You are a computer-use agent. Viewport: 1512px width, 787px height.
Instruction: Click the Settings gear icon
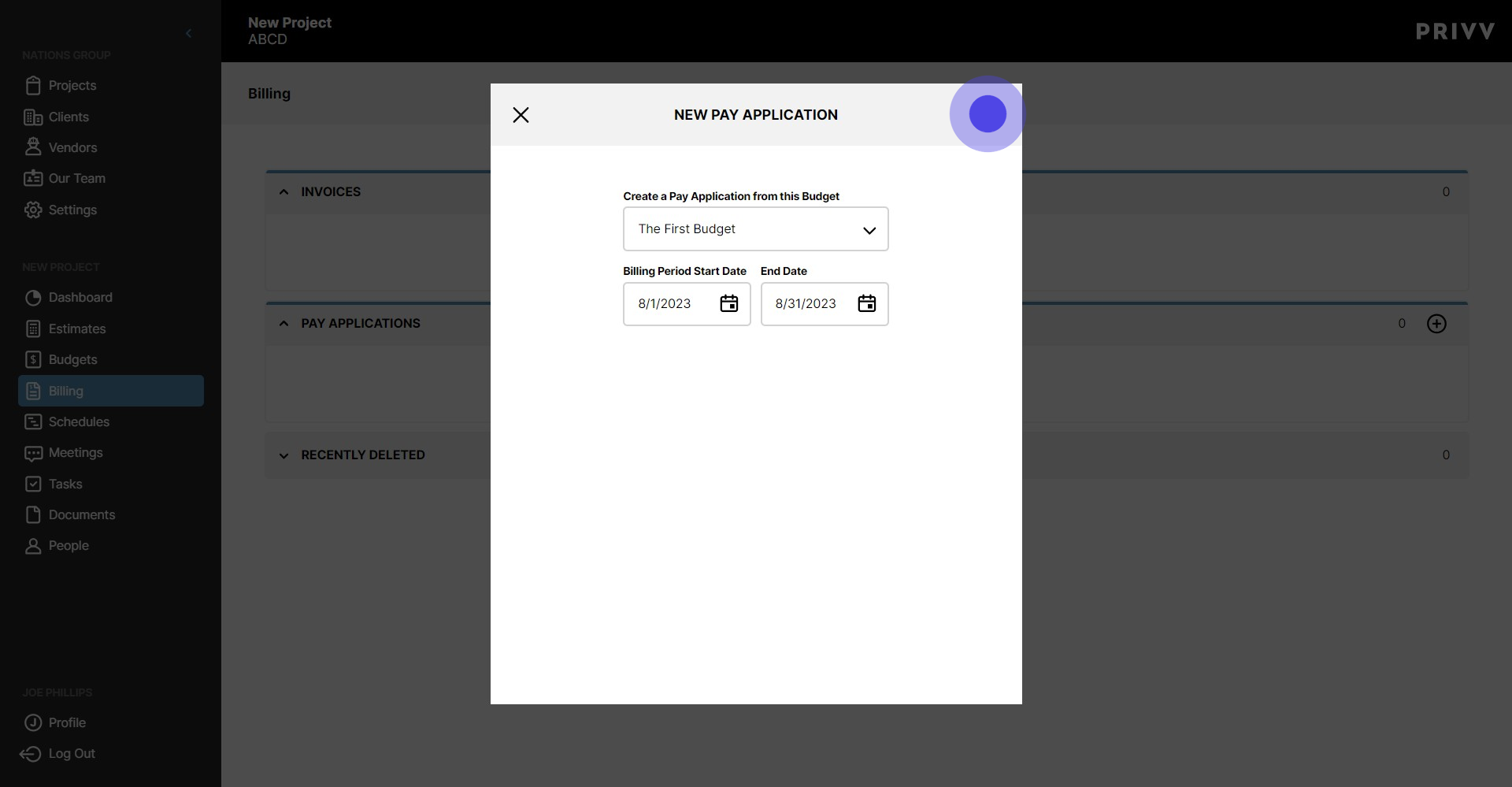[33, 210]
